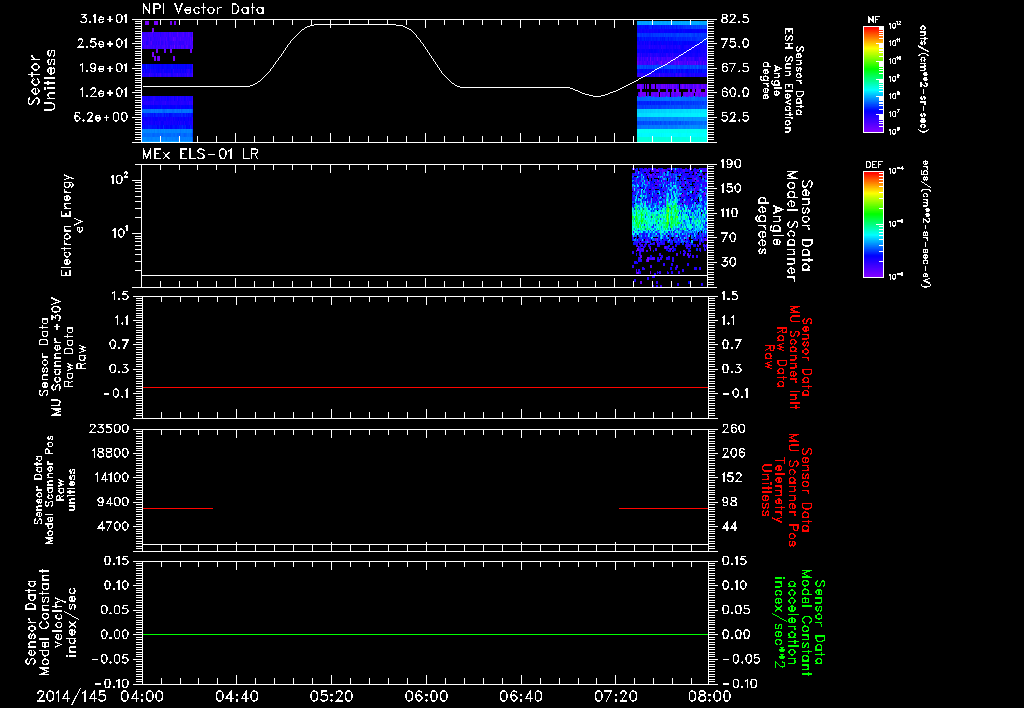Click the red MU Scanner +30V flat line
Screen dimensions: 1024x708
pyautogui.click(x=425, y=387)
